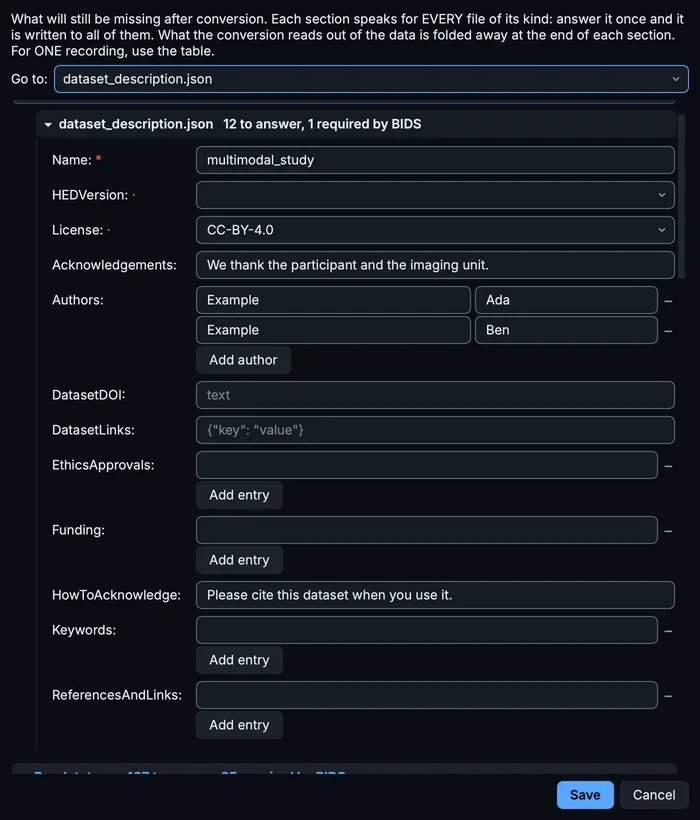
Task: Add entry under ReferencesAndLinks
Action: [239, 724]
